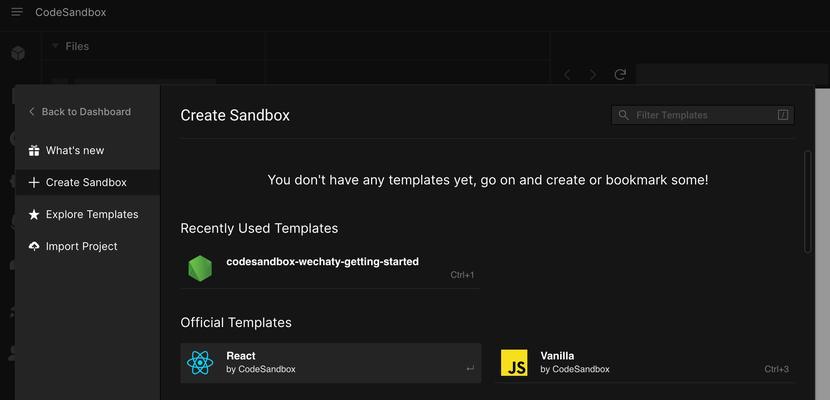Click the CodeSandbox title in the header

coord(71,12)
